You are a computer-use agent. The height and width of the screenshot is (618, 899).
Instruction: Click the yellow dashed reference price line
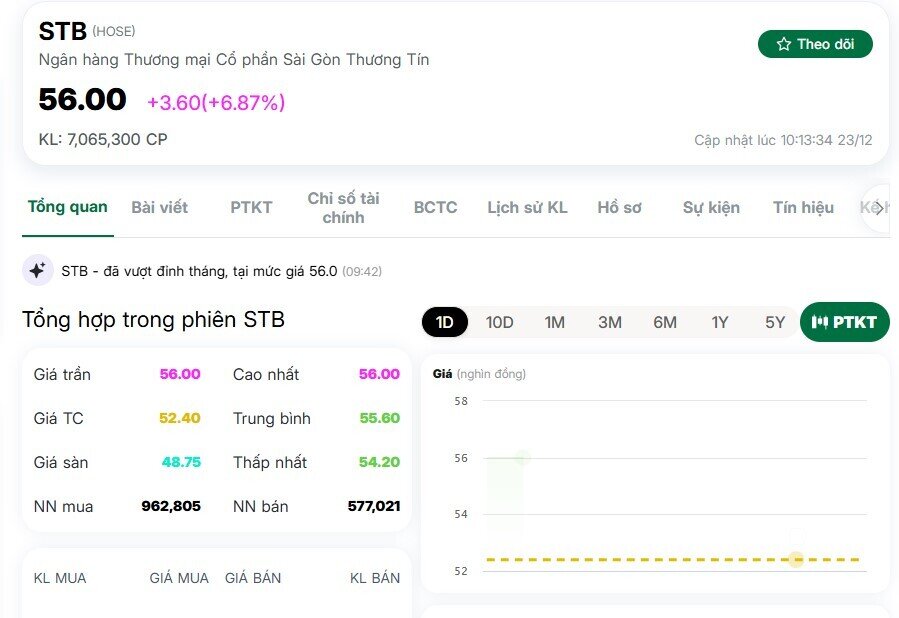(x=670, y=560)
